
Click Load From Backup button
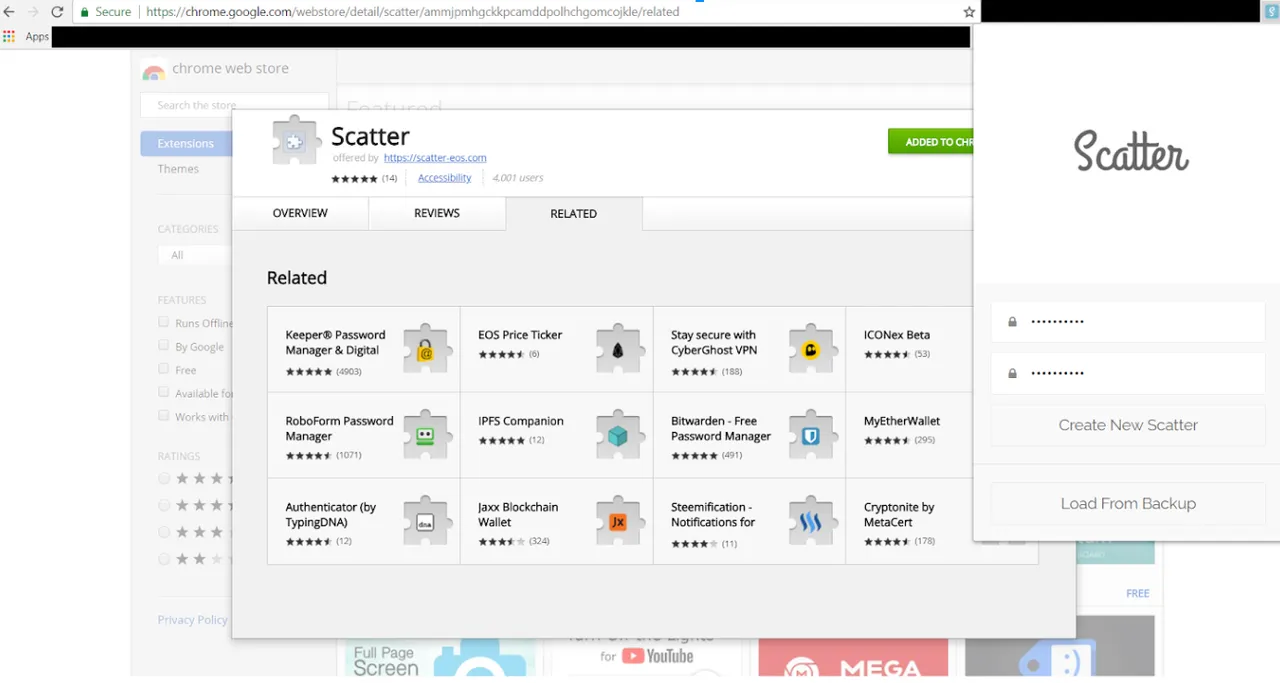[1128, 504]
